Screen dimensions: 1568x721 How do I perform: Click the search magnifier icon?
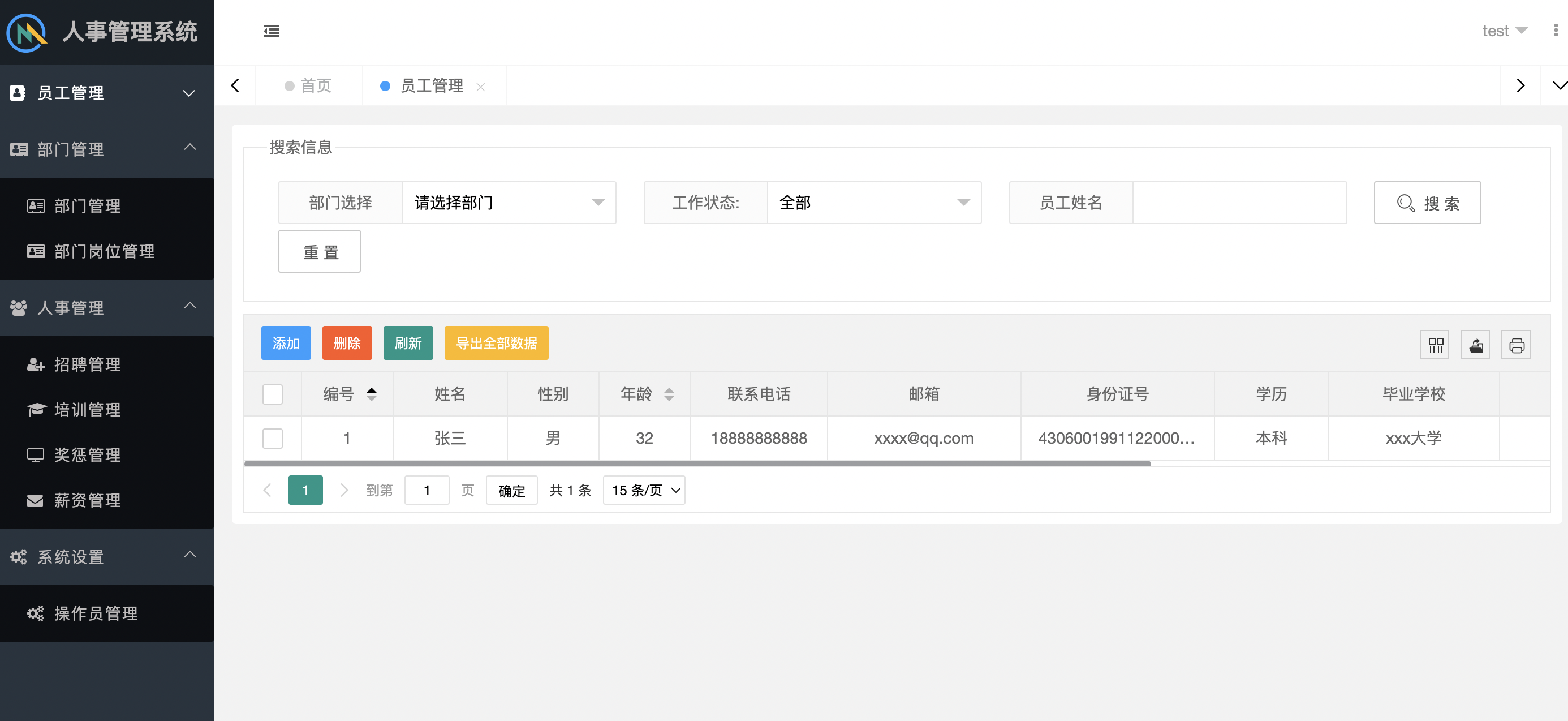[x=1406, y=203]
